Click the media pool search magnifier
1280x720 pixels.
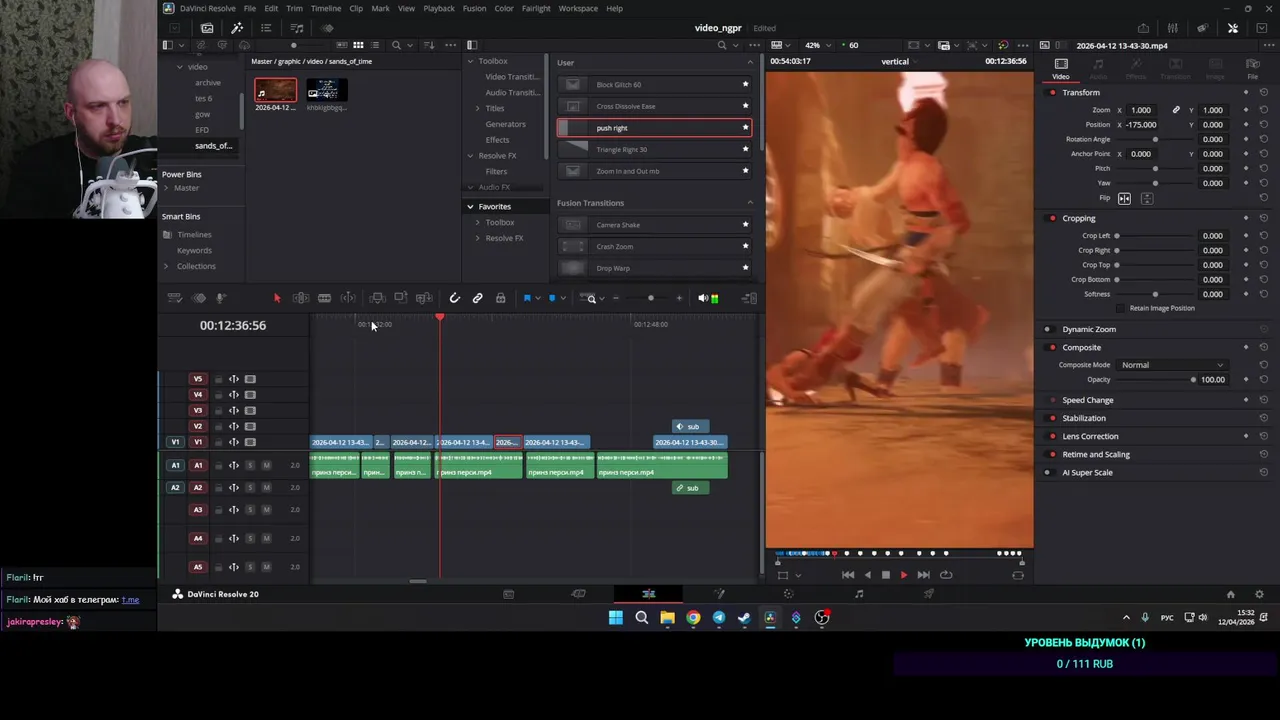396,45
